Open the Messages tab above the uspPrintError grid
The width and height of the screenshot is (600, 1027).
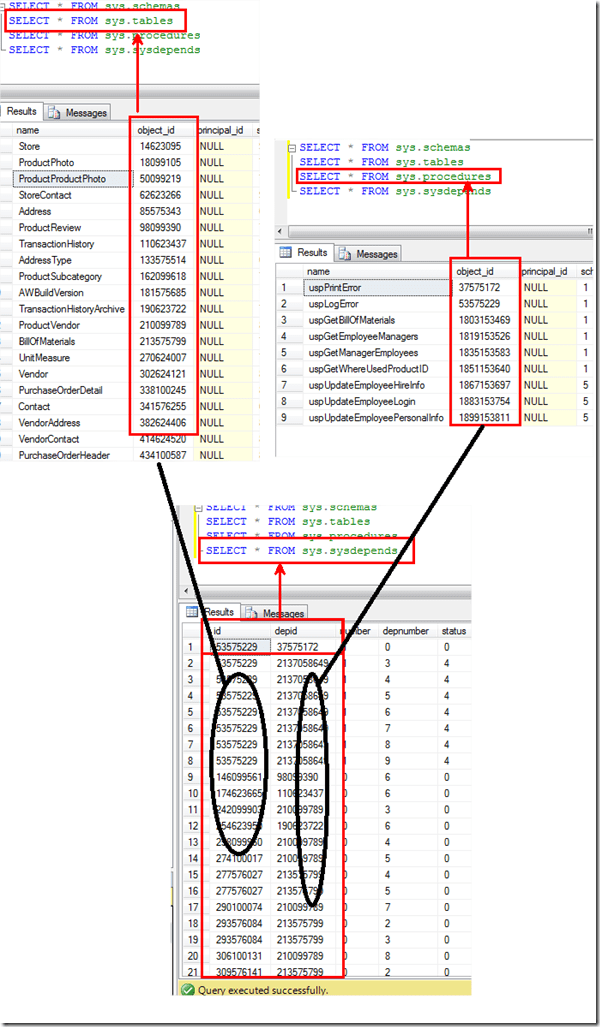(x=369, y=254)
